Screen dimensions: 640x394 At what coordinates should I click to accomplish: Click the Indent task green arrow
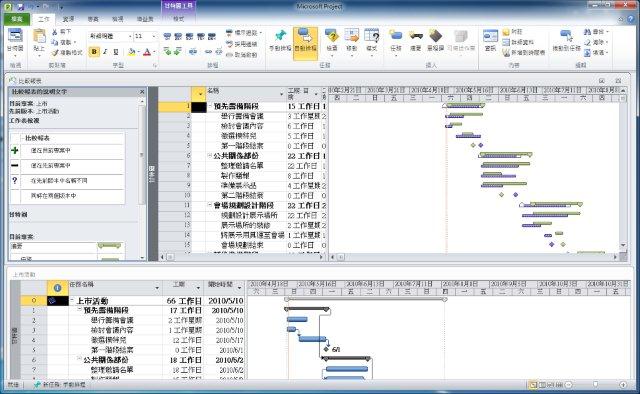178,51
